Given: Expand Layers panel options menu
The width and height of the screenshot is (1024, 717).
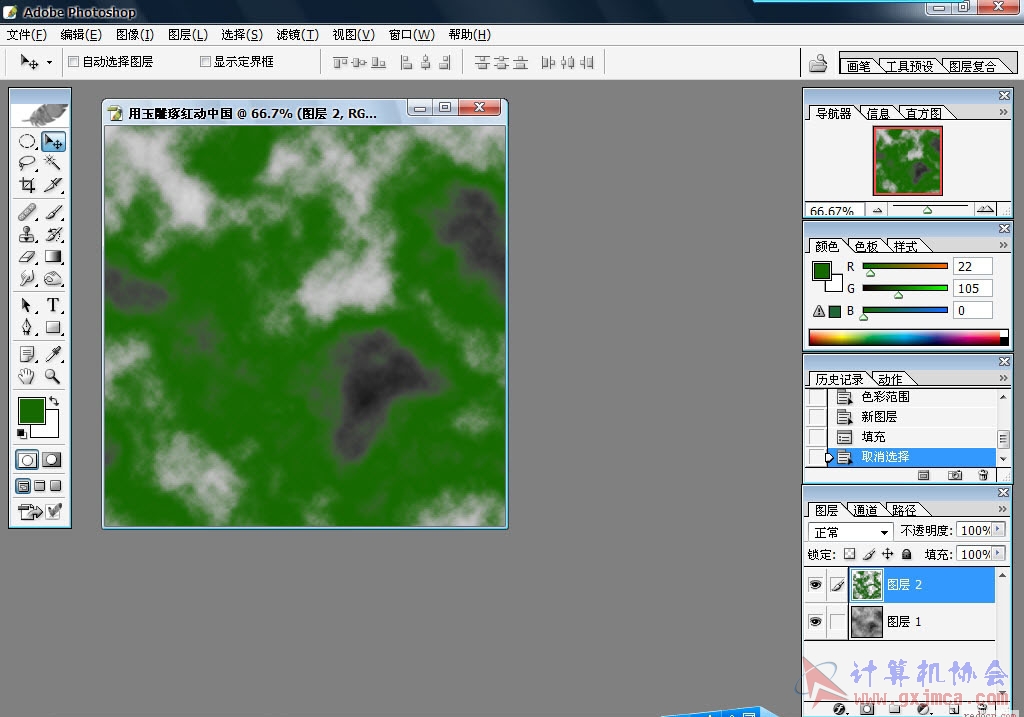Looking at the screenshot, I should coord(1003,509).
